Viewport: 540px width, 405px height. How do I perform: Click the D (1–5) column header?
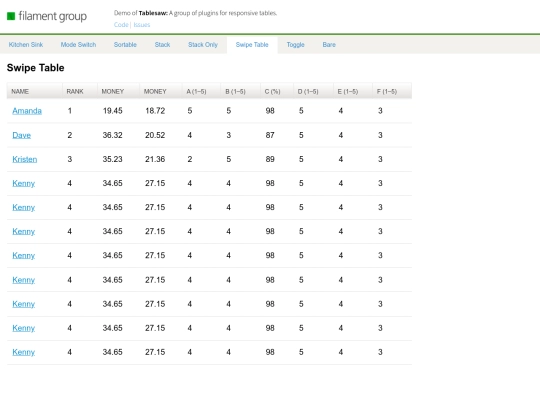pos(313,91)
